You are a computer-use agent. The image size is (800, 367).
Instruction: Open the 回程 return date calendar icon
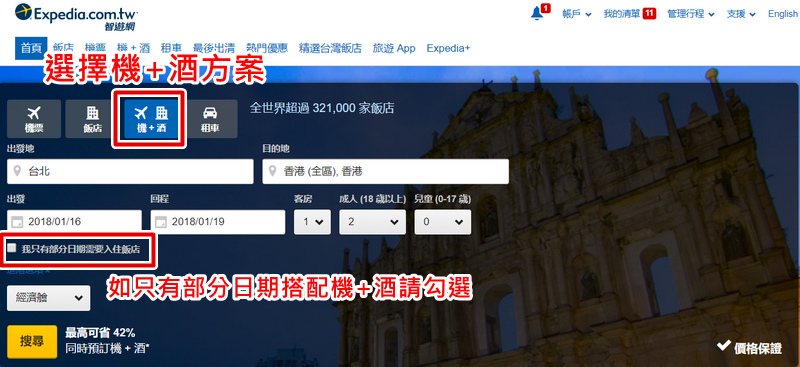tap(161, 222)
